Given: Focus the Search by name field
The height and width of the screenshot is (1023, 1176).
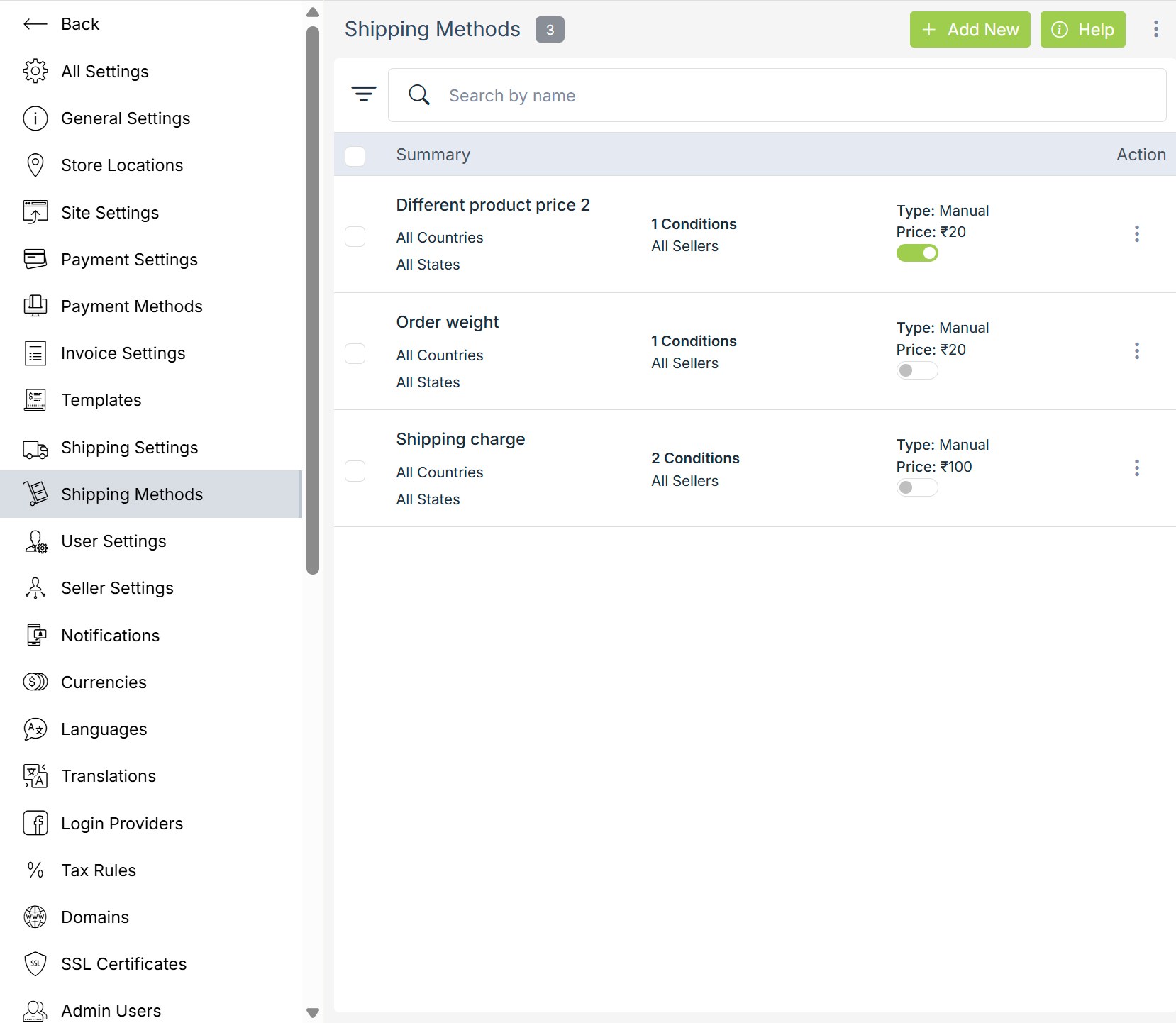Looking at the screenshot, I should point(780,96).
